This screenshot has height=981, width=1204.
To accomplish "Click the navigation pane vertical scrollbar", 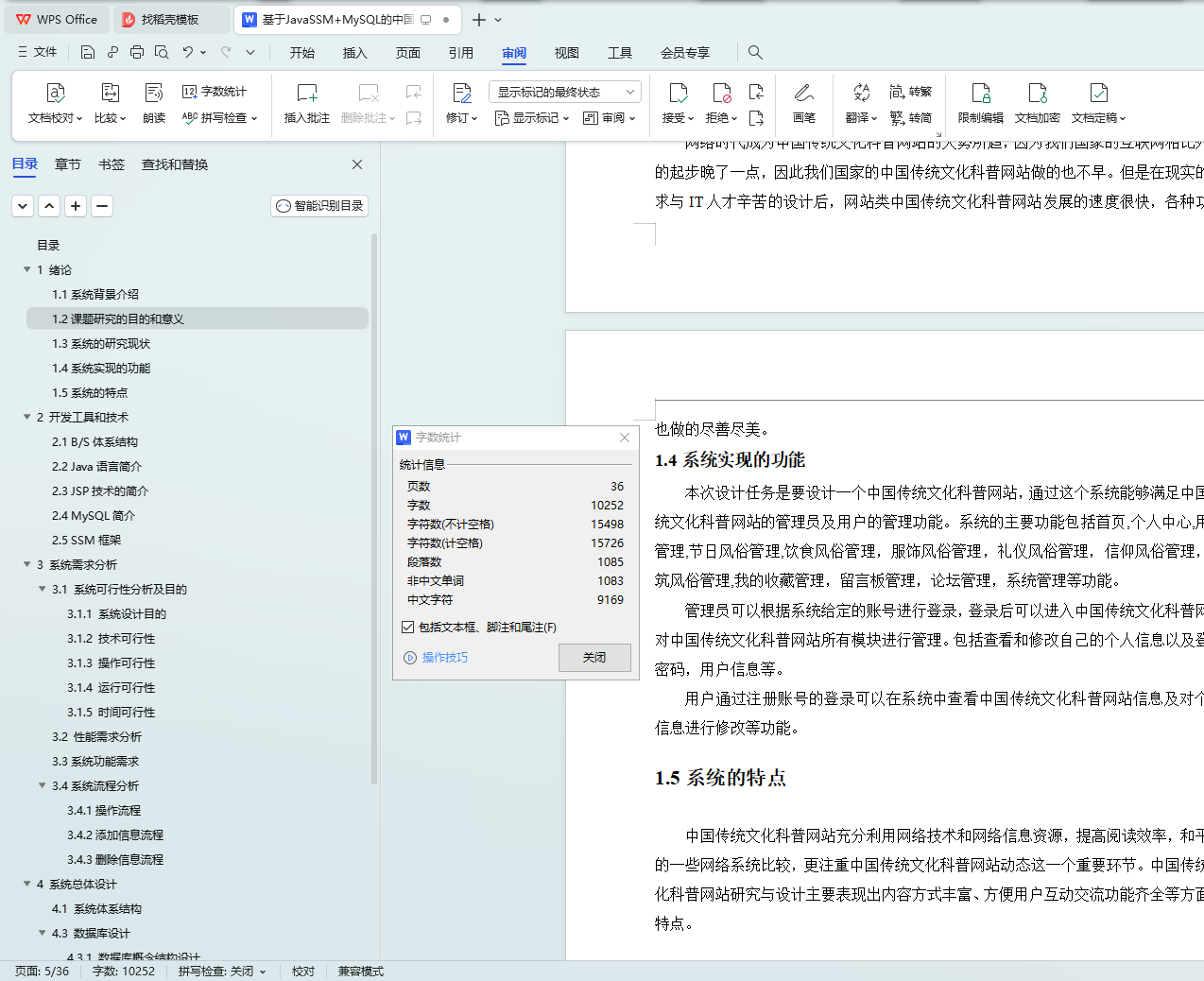I will [x=374, y=510].
